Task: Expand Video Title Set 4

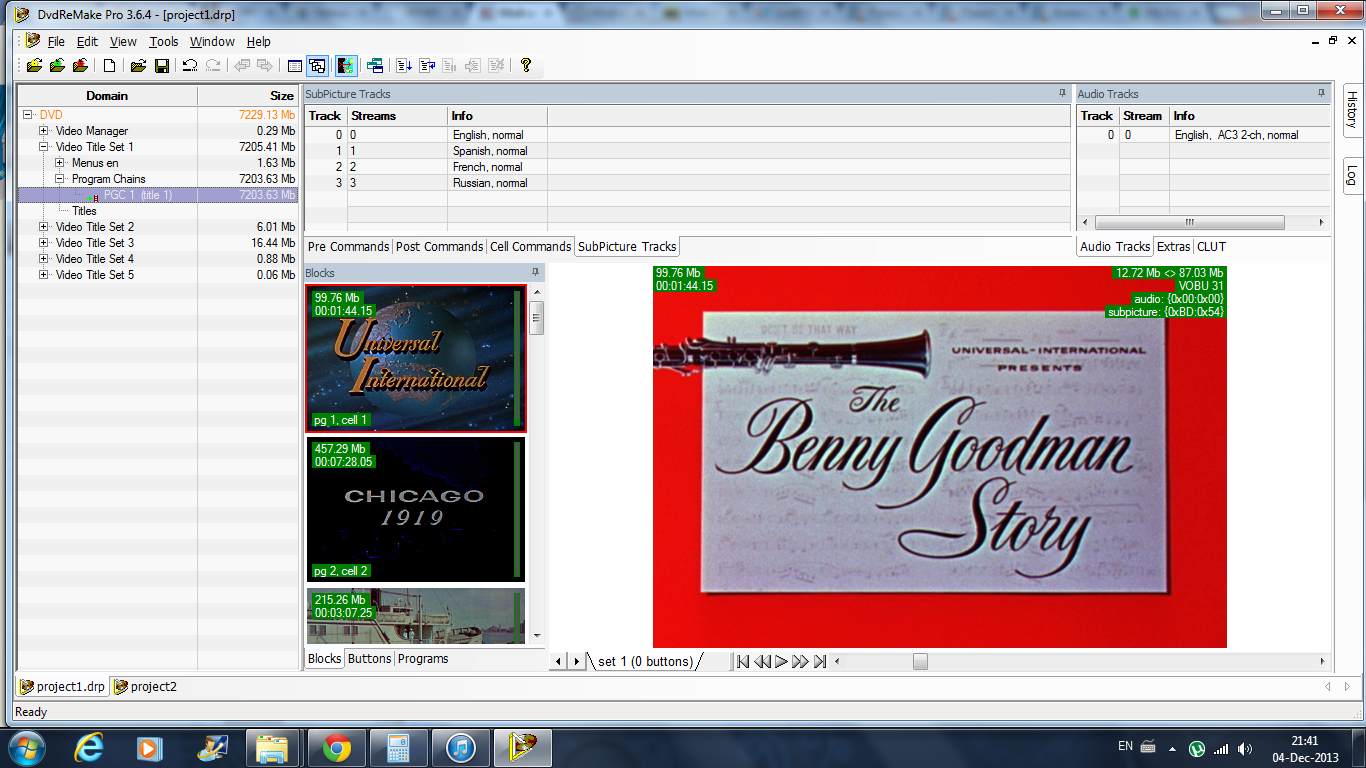Action: pyautogui.click(x=44, y=259)
